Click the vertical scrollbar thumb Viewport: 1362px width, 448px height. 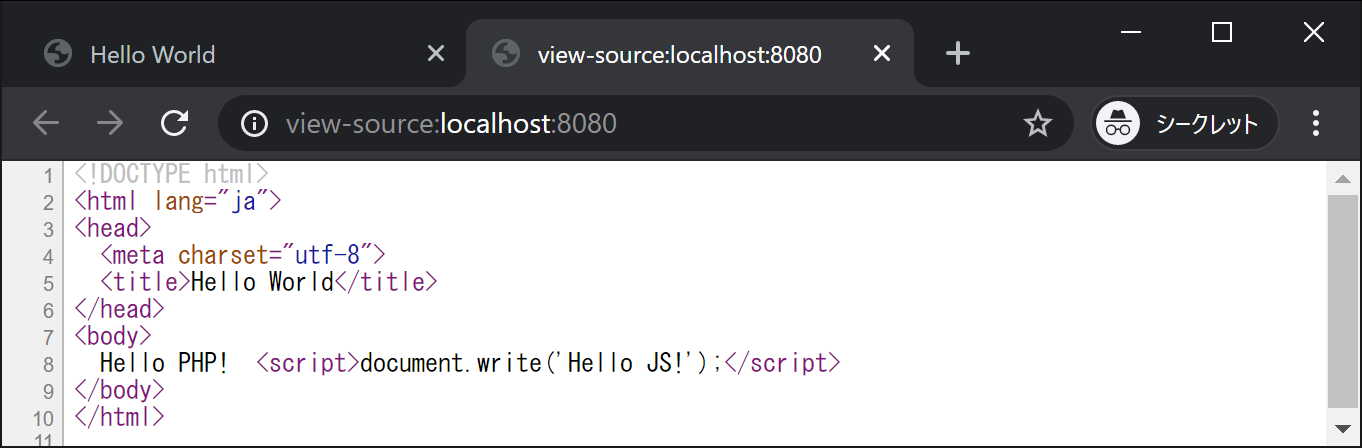[1342, 300]
